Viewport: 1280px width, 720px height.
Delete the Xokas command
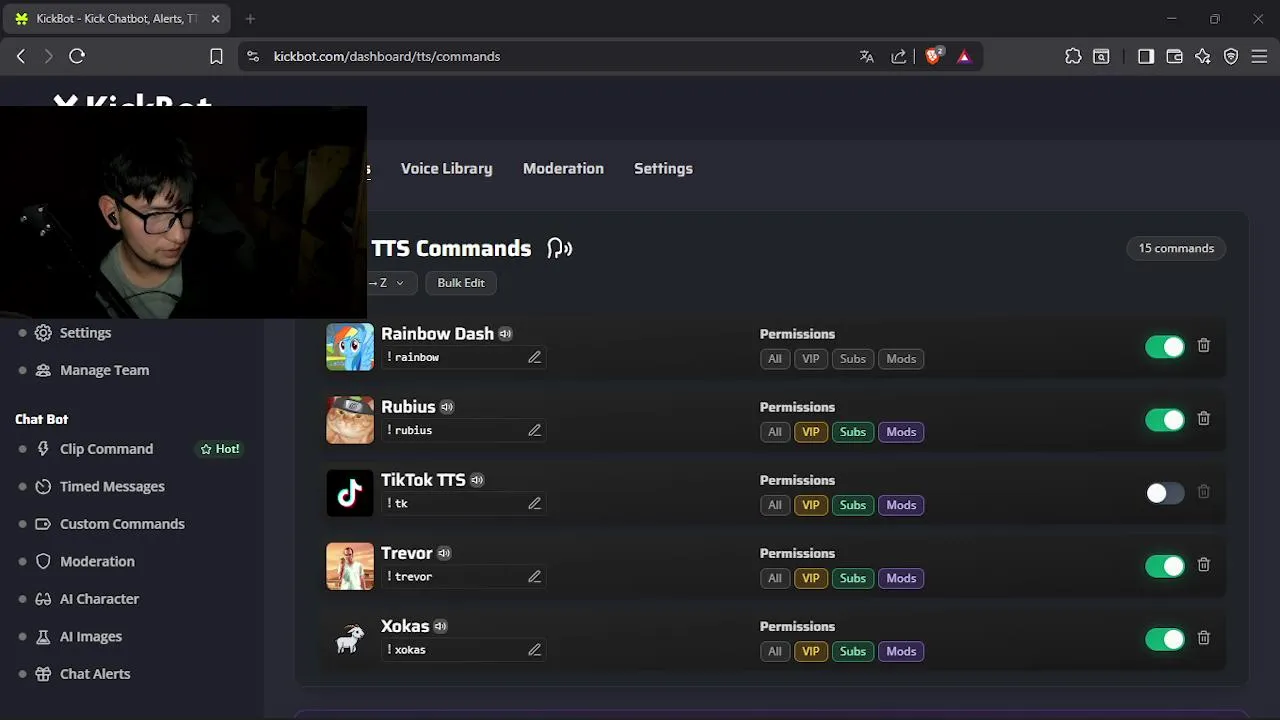click(x=1204, y=637)
